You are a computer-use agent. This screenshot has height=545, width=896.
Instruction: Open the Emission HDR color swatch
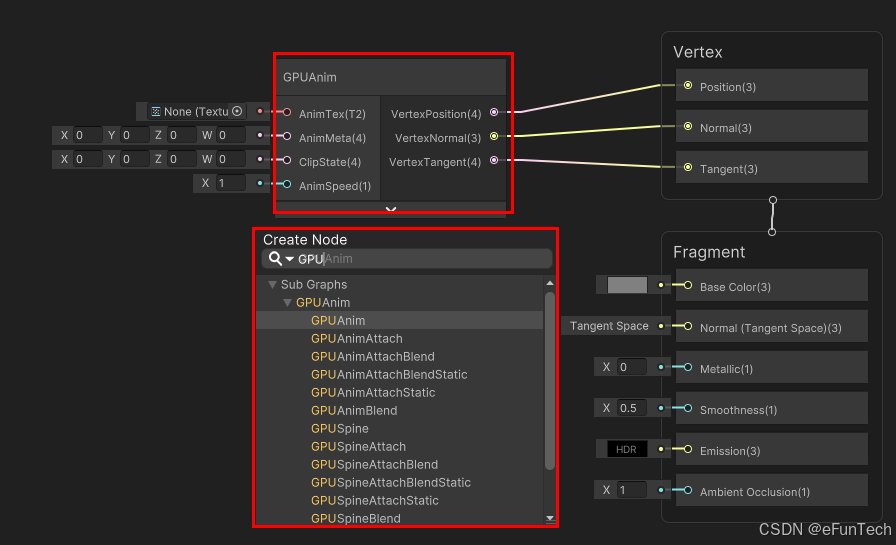pyautogui.click(x=627, y=449)
